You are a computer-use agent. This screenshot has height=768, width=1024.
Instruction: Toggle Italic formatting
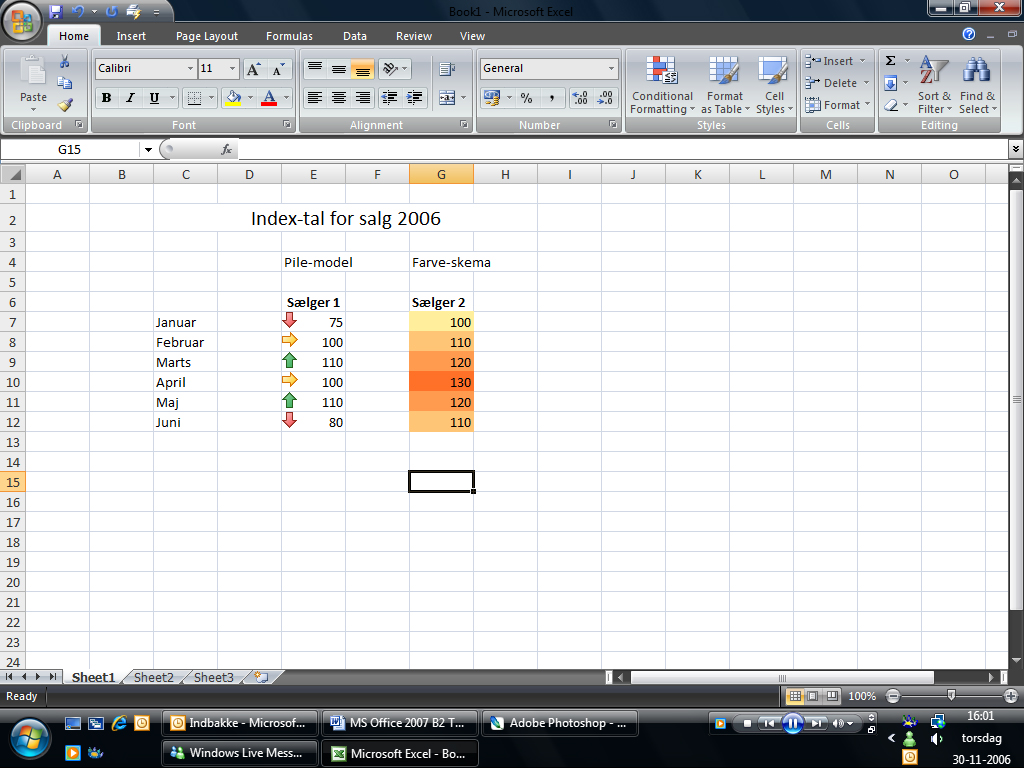(130, 98)
